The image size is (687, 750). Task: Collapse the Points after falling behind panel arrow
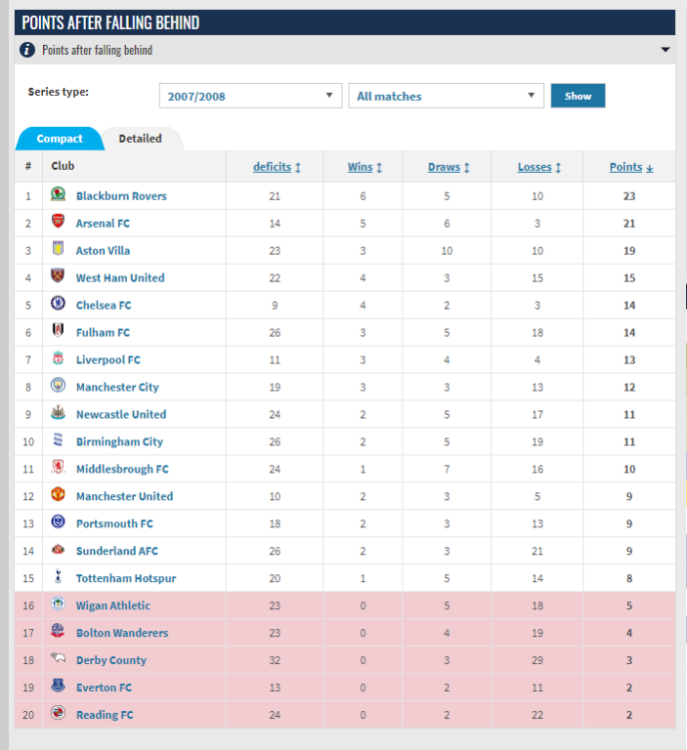pos(665,50)
